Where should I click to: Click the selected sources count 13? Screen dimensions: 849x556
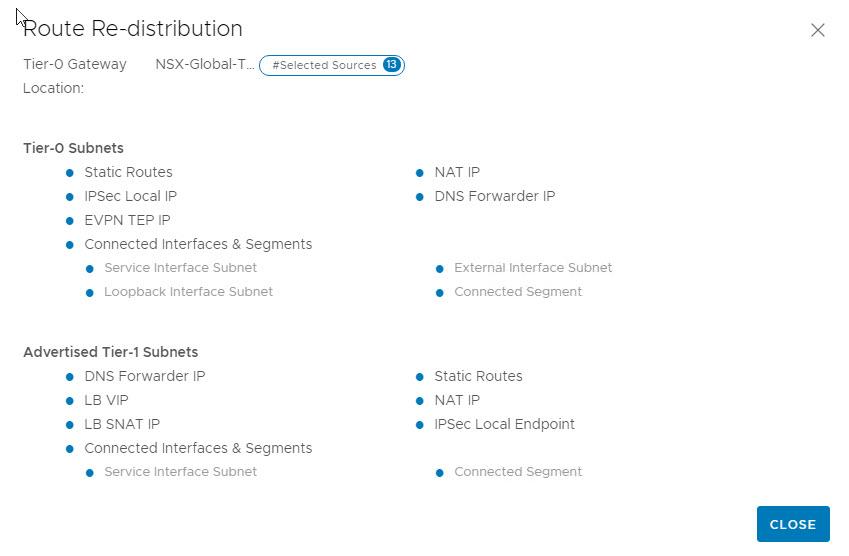coord(391,65)
